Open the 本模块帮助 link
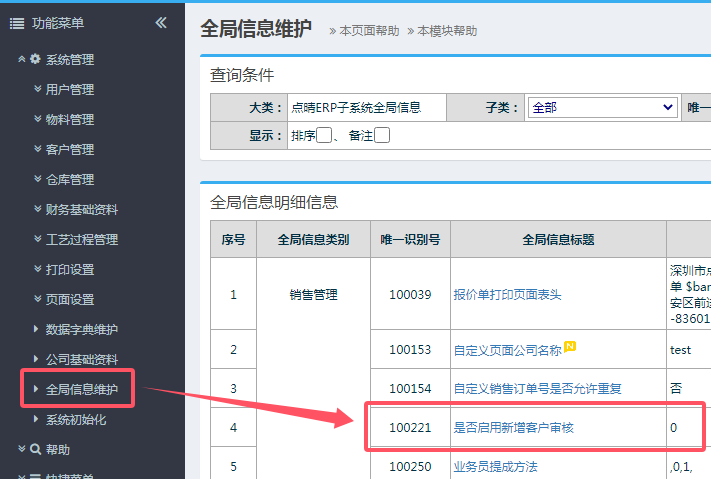 tap(444, 31)
